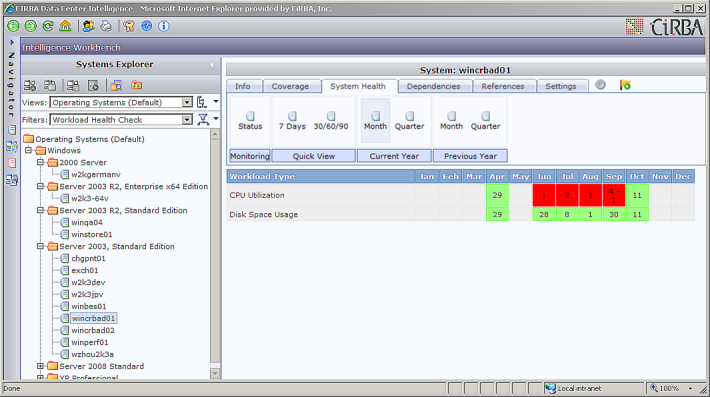The image size is (710, 397).
Task: Click the users icon in top toolbar
Action: [88, 26]
